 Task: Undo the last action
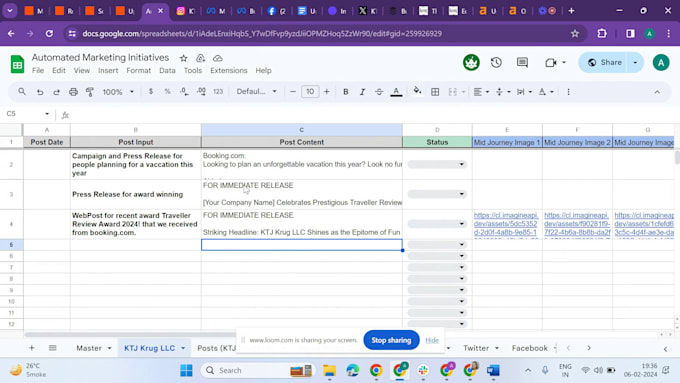point(39,92)
